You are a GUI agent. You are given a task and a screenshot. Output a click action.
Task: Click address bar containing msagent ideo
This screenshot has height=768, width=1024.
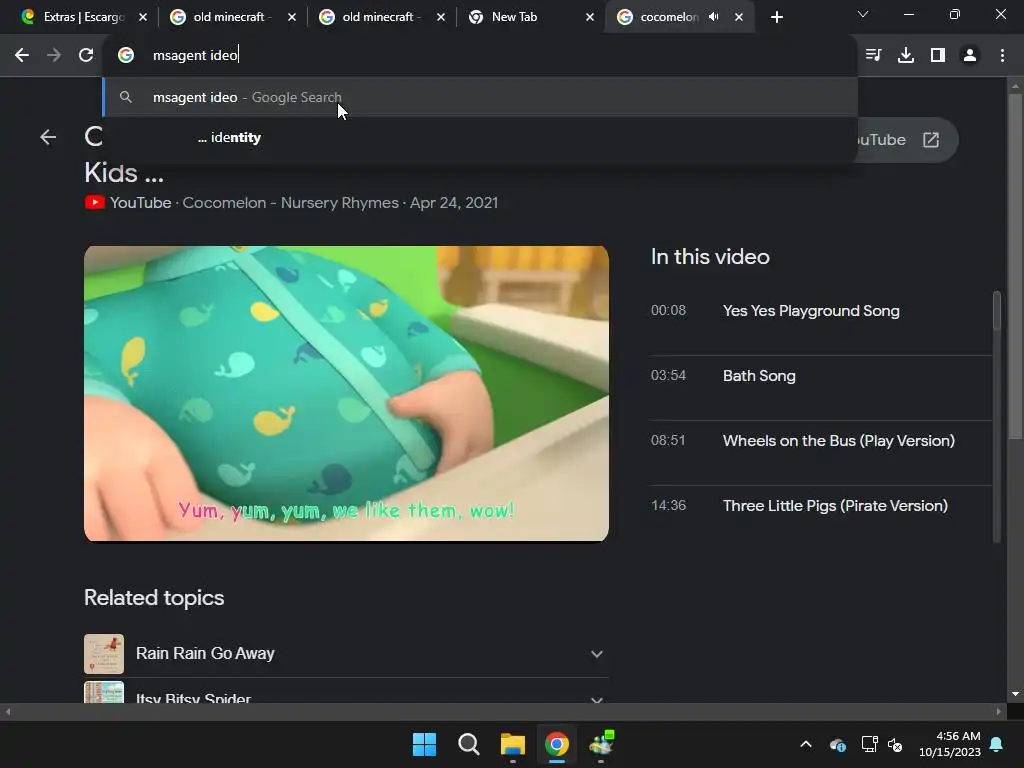480,56
